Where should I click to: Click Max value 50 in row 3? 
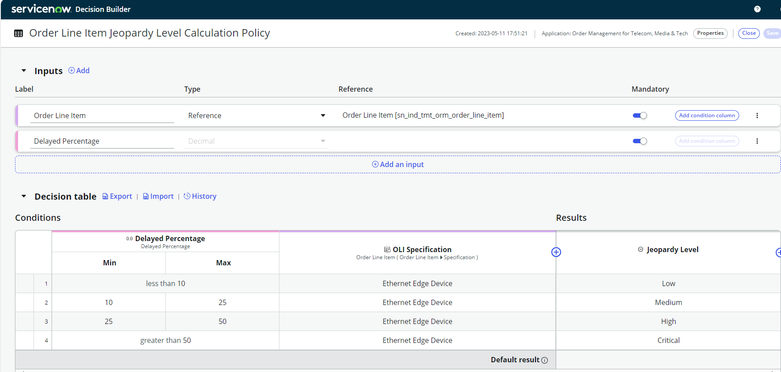[x=222, y=321]
